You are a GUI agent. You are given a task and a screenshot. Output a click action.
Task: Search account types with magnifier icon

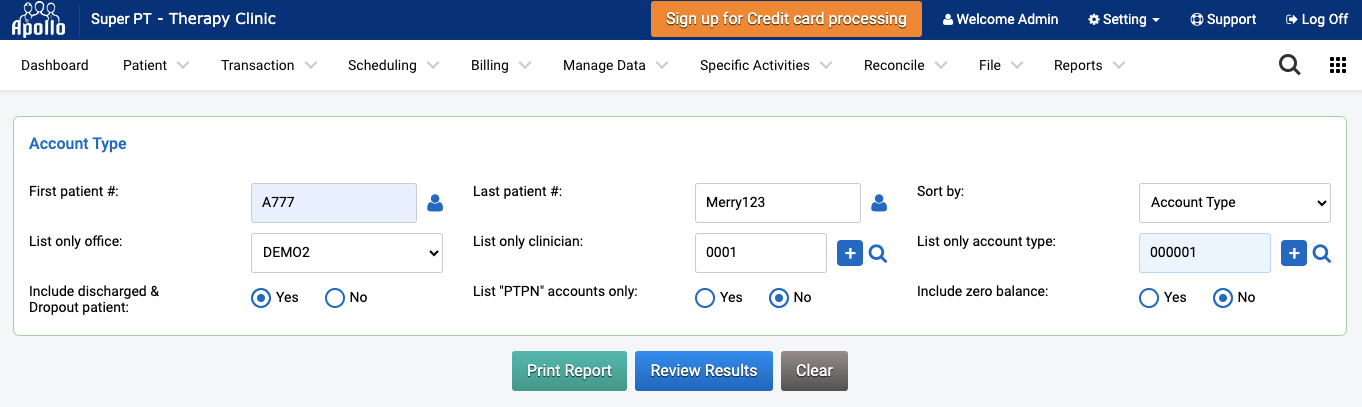[1322, 254]
